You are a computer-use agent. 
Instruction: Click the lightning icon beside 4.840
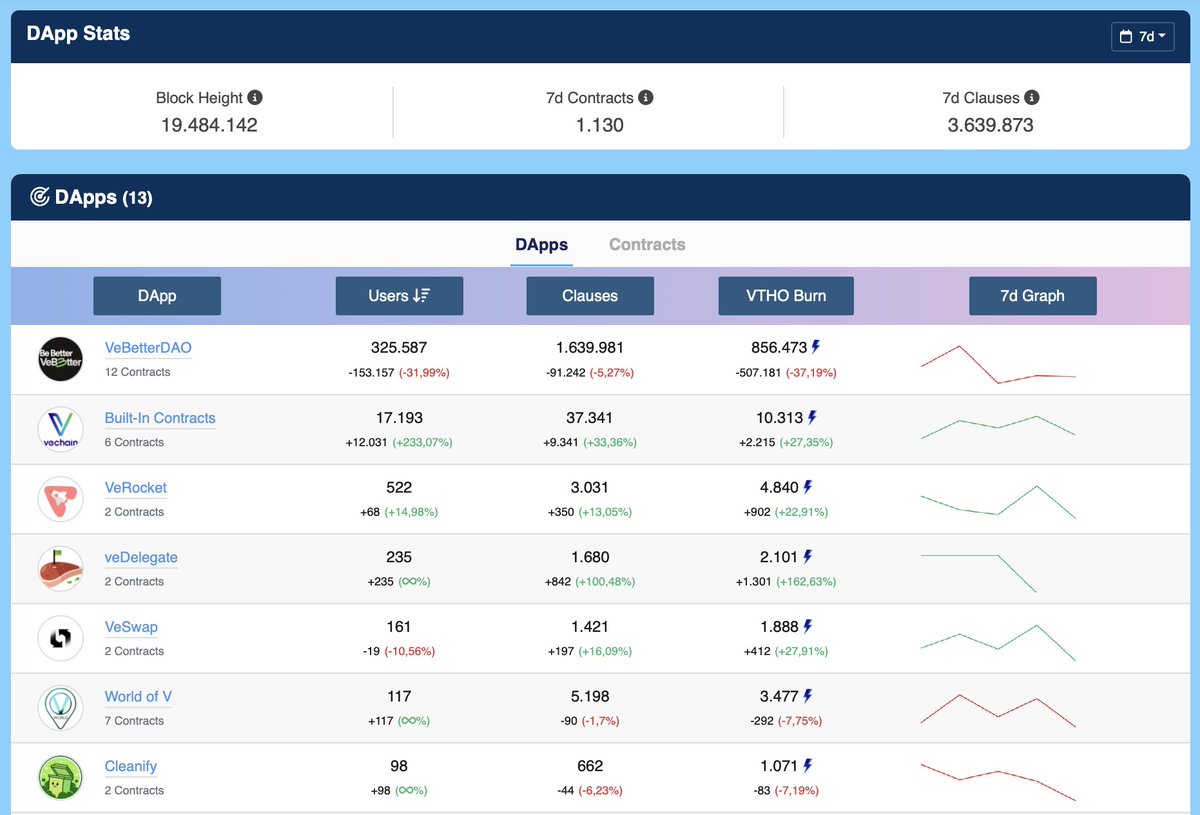click(x=808, y=487)
